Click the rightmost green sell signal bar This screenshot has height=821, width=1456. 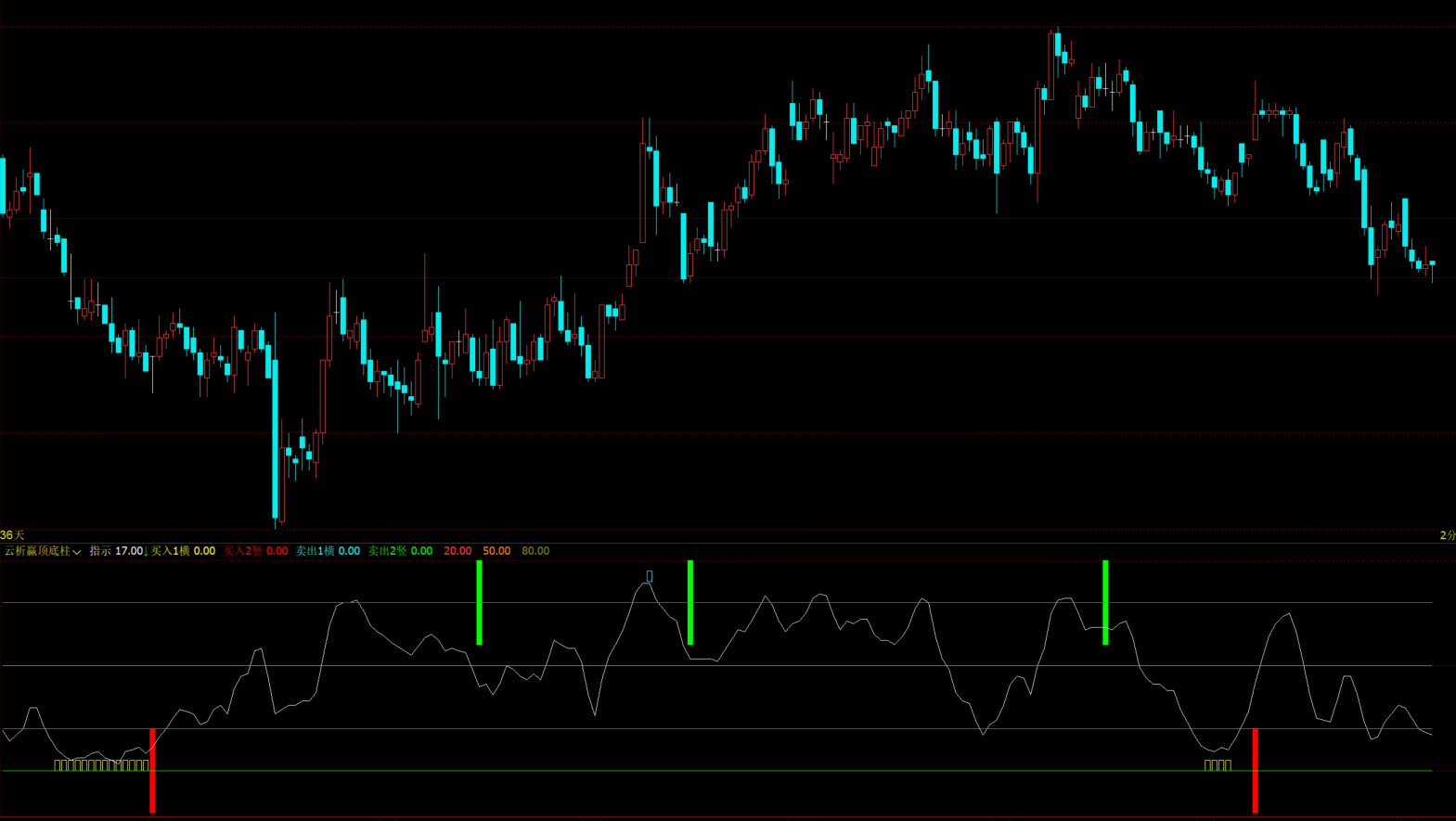click(x=1104, y=602)
